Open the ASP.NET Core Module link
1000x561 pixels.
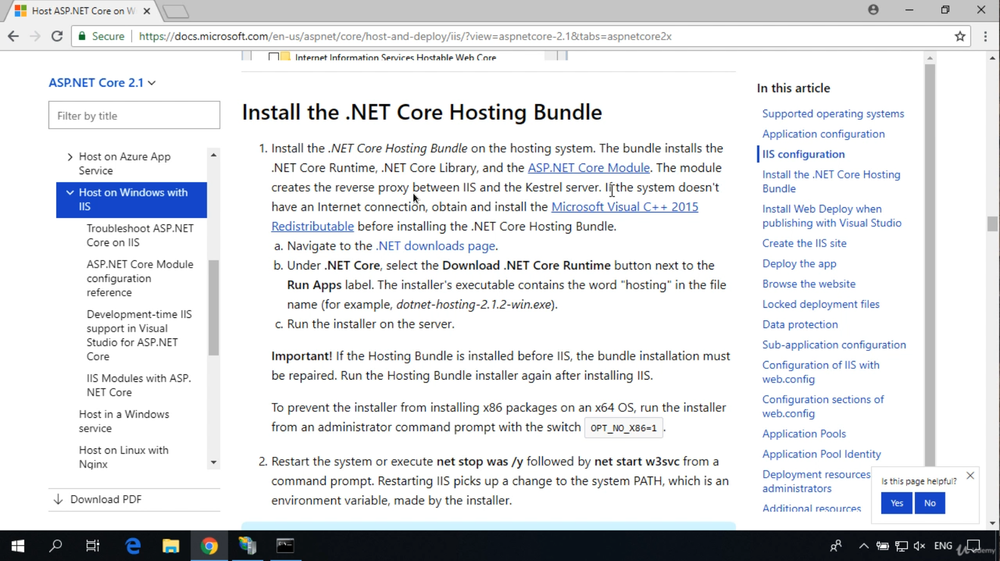589,168
